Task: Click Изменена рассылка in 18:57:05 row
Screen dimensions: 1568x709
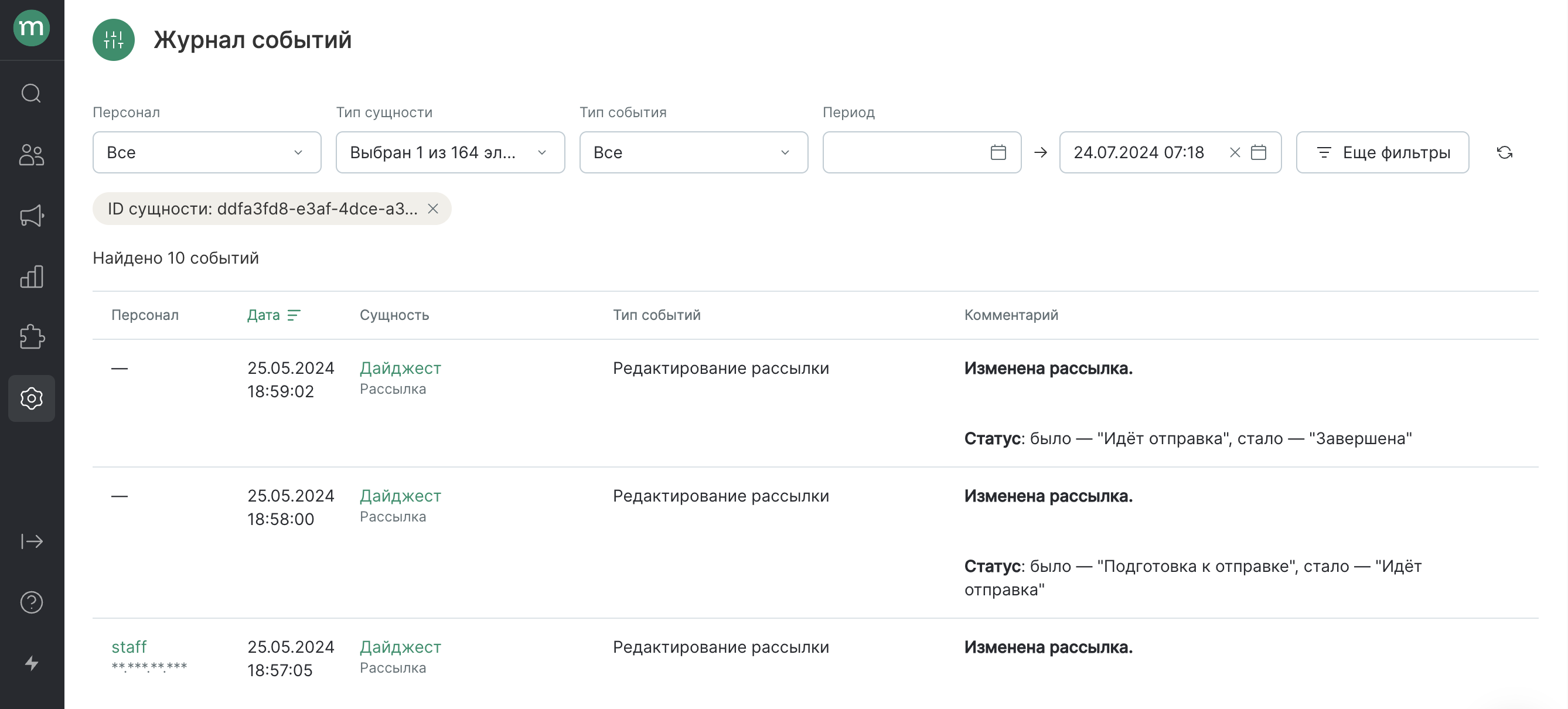Action: (1048, 647)
